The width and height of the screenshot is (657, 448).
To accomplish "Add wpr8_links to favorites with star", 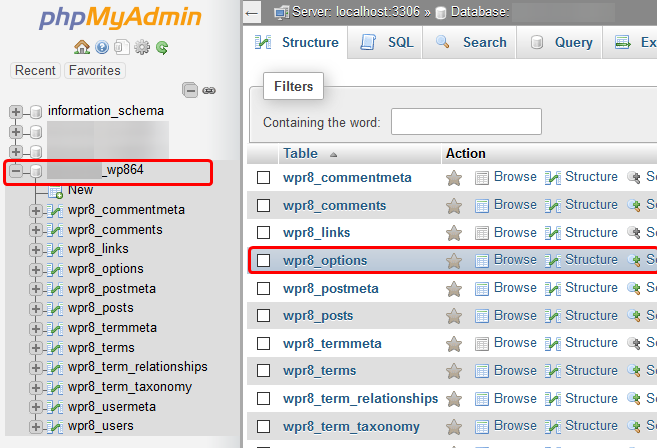I will 454,233.
